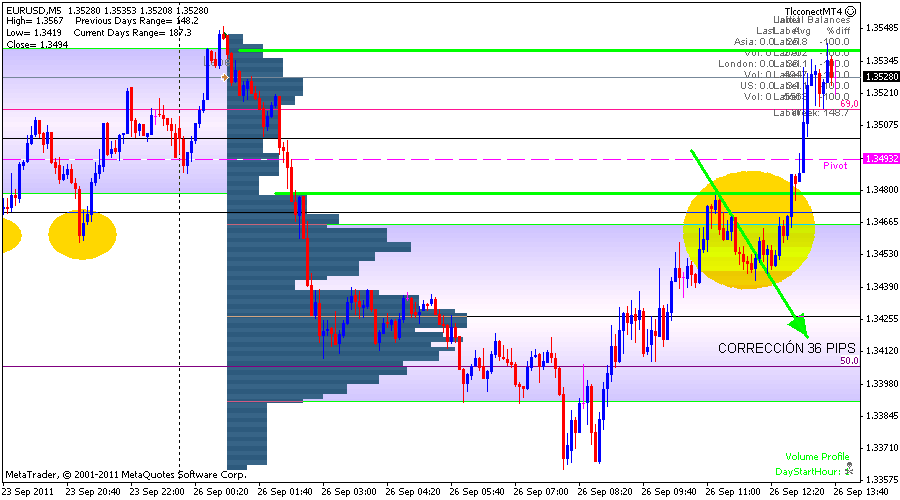Click the black 1.35280 current price tag

[x=880, y=76]
